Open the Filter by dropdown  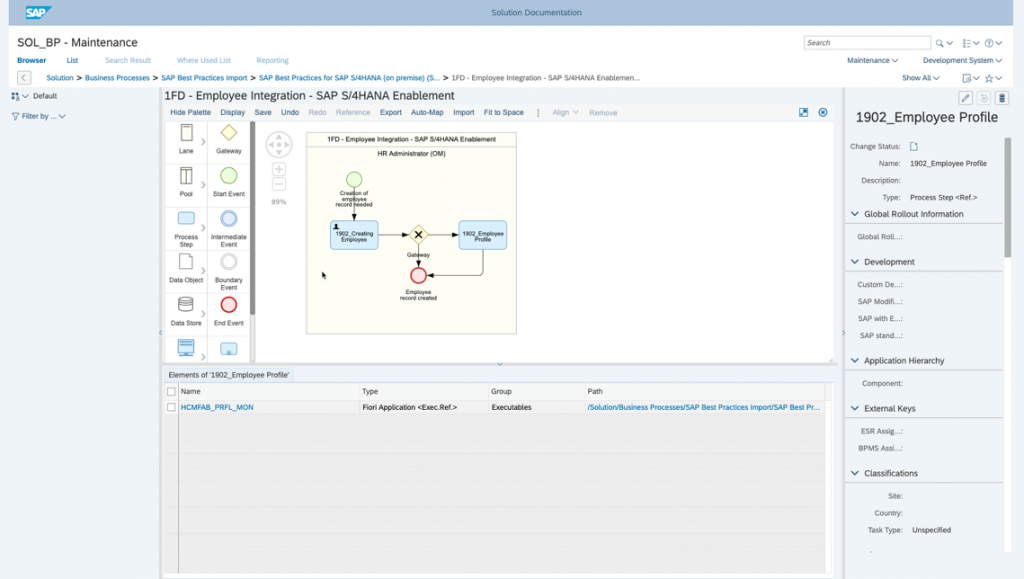(x=39, y=116)
